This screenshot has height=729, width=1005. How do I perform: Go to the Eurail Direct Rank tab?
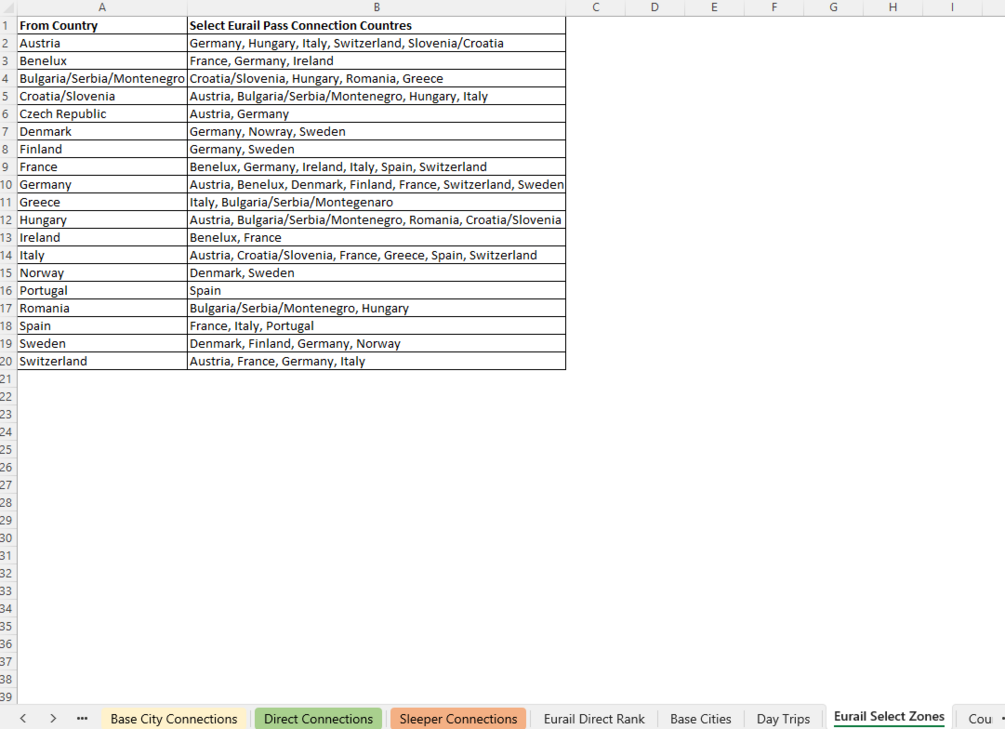coord(594,719)
